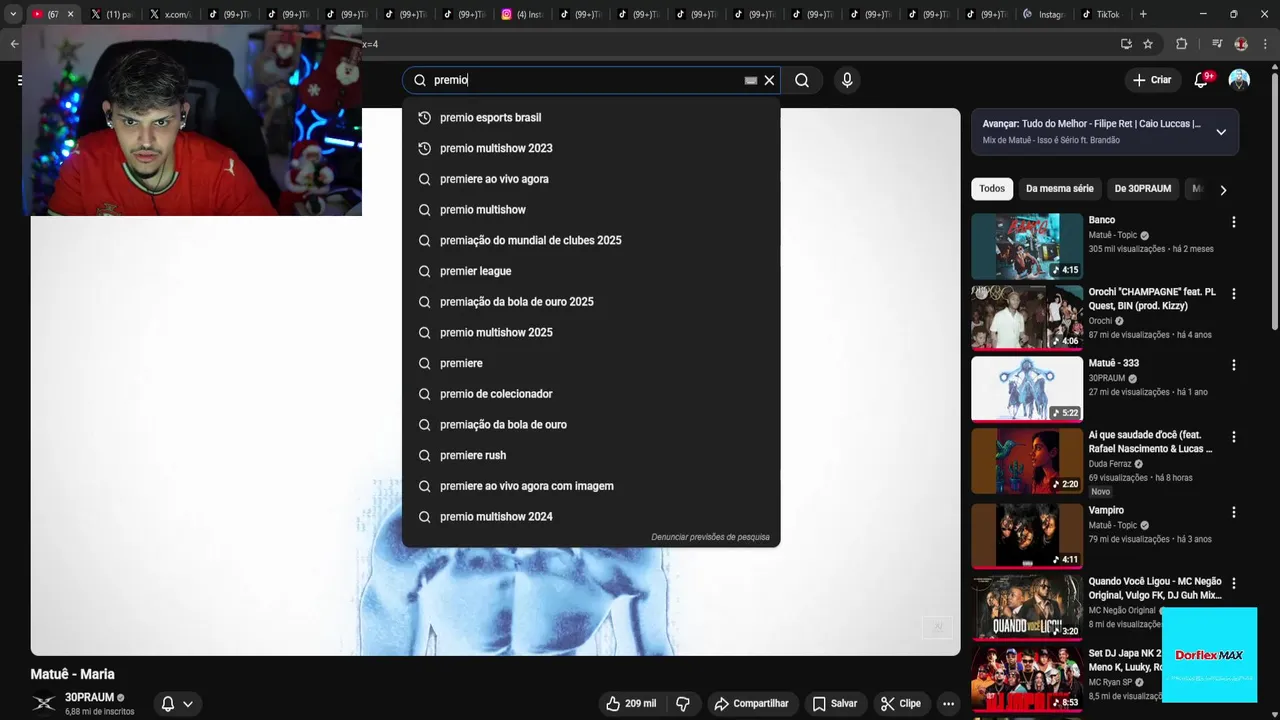1280x720 pixels.
Task: Select the Da mesma série chip
Action: pyautogui.click(x=1060, y=189)
